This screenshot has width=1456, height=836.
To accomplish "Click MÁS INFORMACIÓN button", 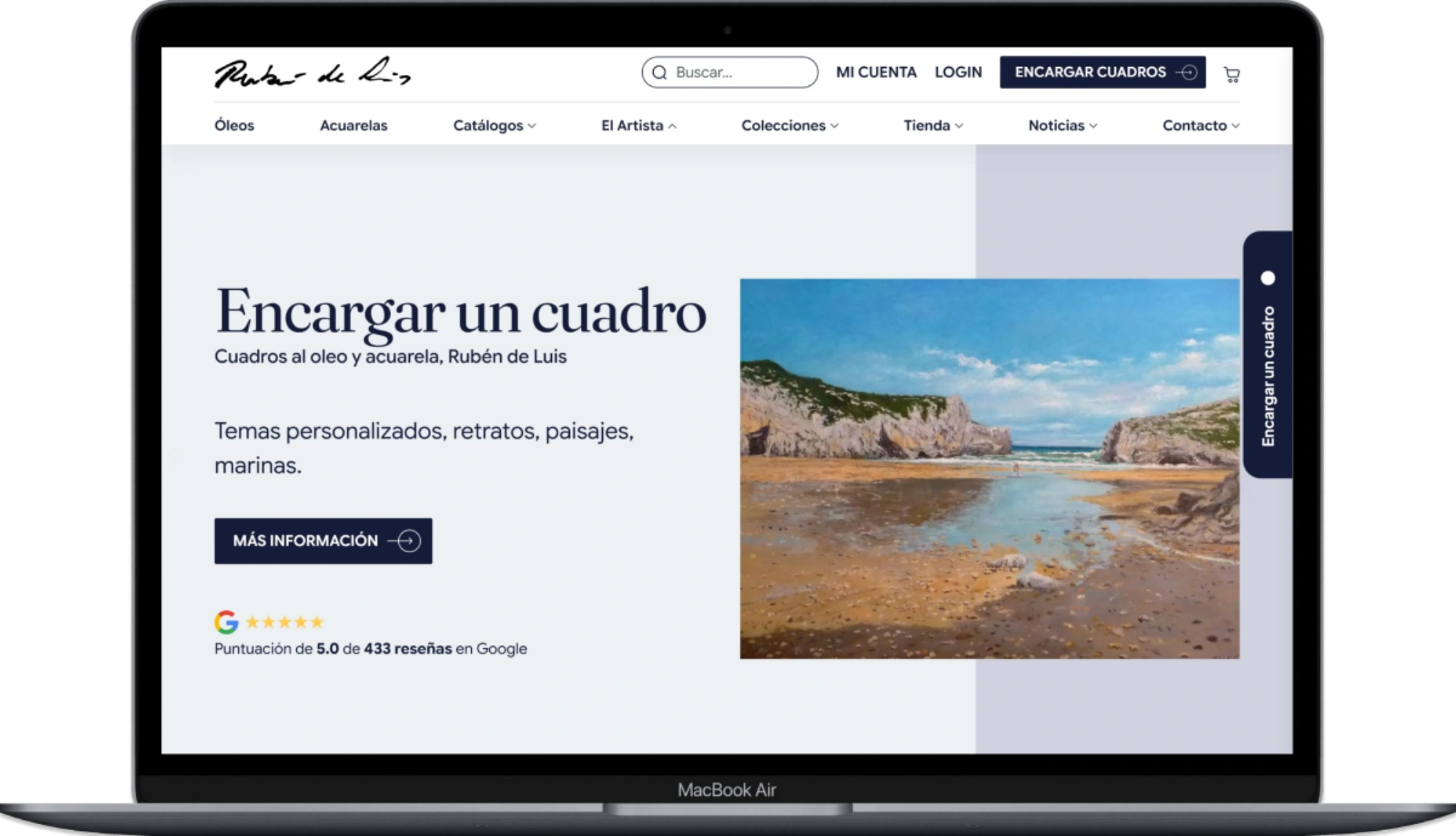I will pos(323,541).
